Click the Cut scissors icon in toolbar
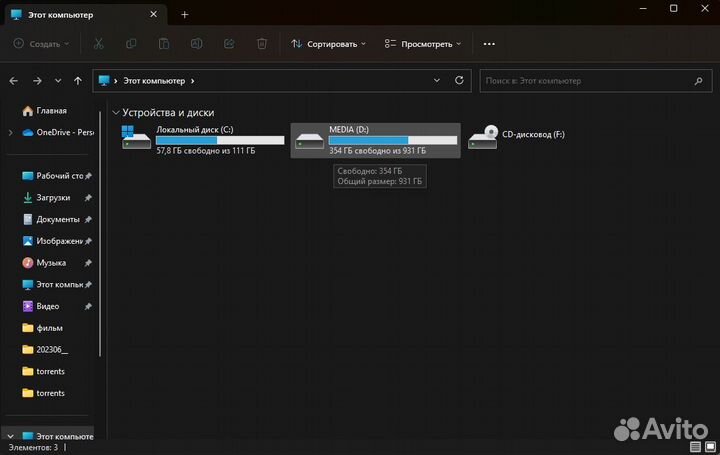 point(98,44)
